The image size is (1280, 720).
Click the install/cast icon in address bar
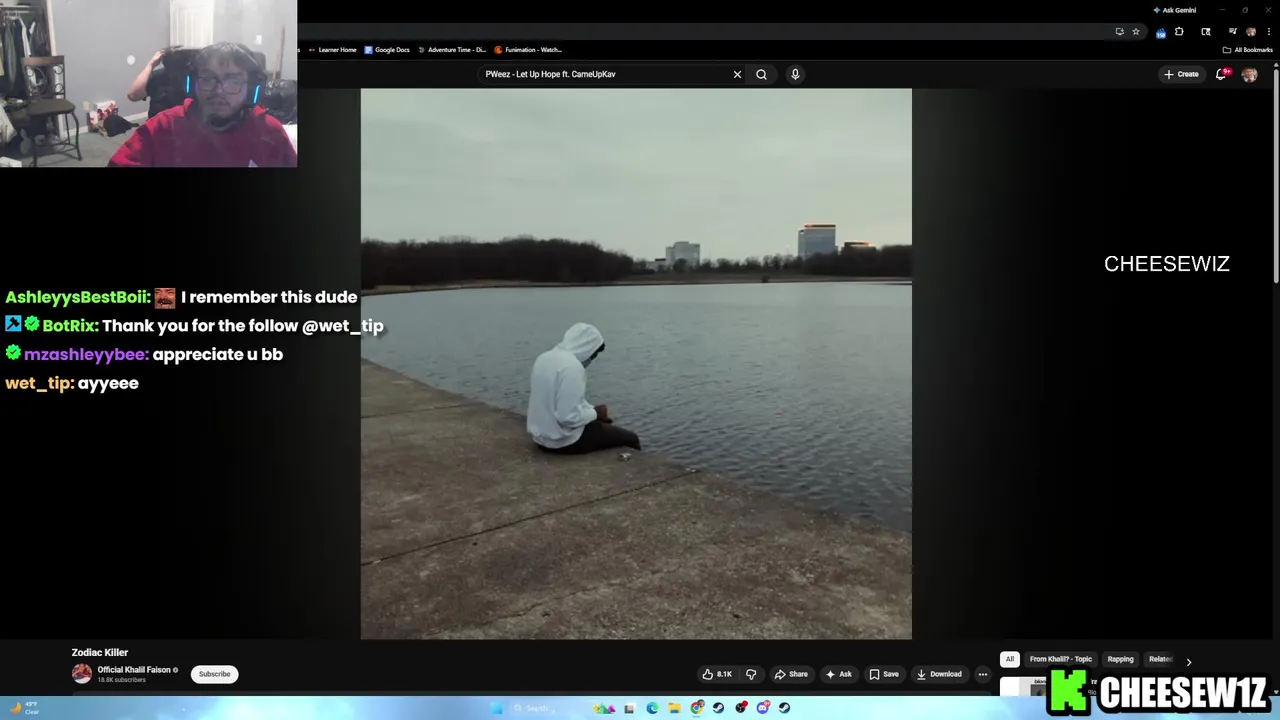pos(1120,32)
